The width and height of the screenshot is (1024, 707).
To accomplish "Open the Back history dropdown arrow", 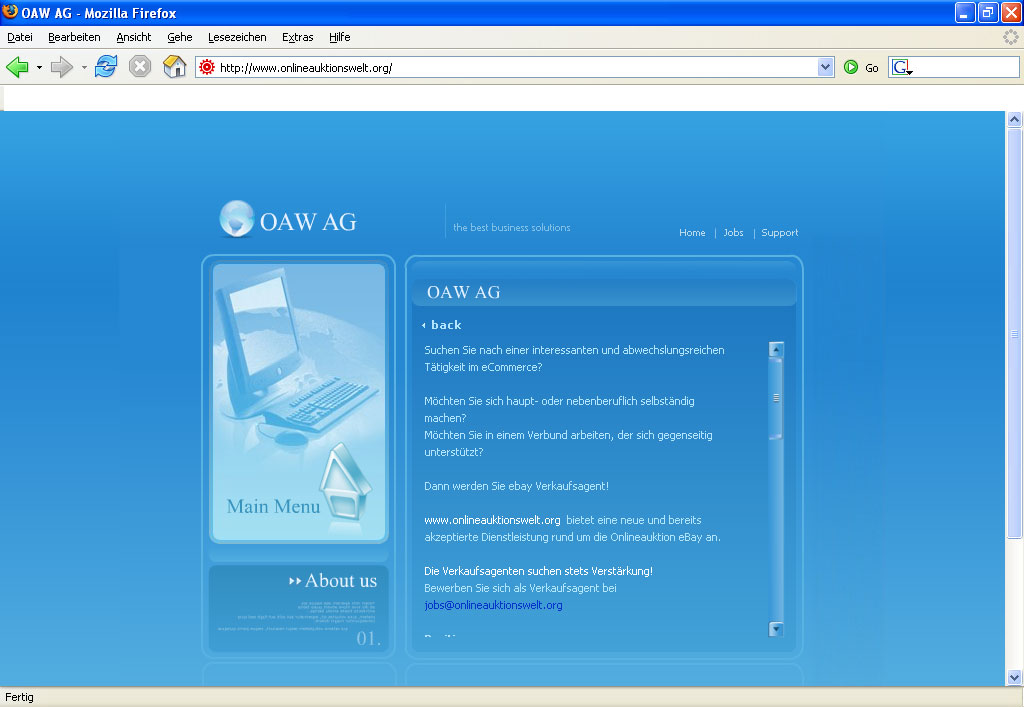I will 39,67.
